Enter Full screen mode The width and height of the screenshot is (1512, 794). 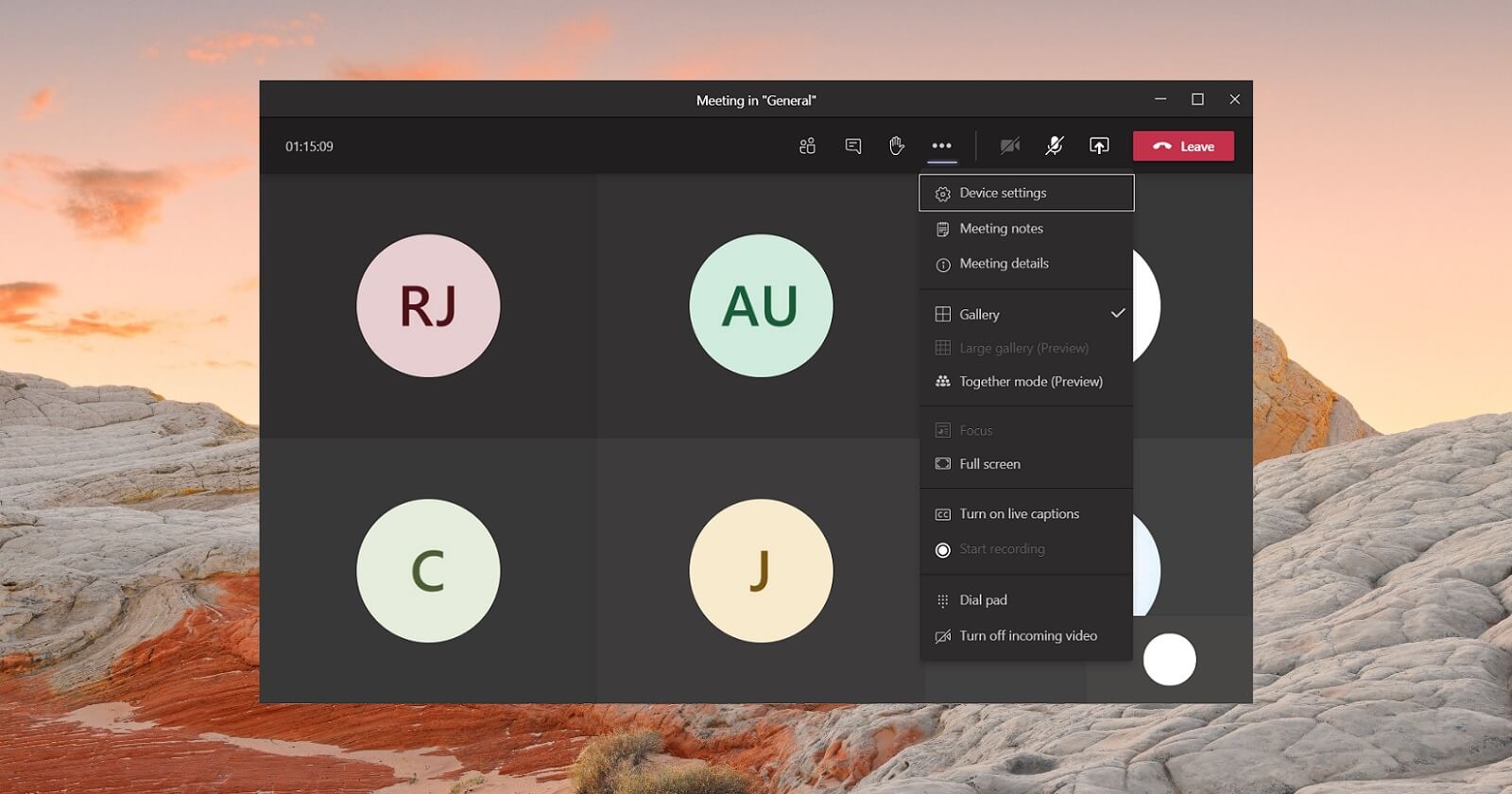(x=989, y=464)
